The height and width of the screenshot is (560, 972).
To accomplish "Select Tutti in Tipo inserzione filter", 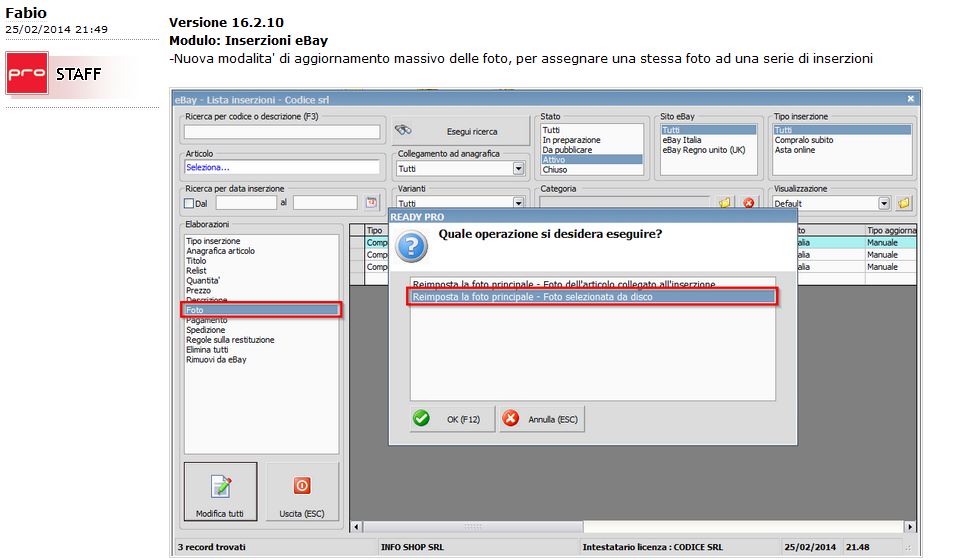I will tap(842, 130).
